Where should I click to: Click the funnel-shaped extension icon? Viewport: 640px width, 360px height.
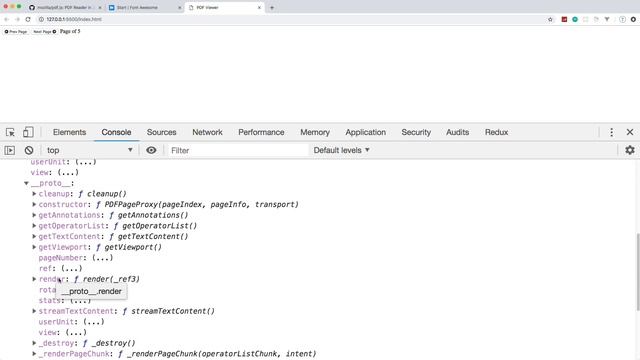click(x=607, y=19)
